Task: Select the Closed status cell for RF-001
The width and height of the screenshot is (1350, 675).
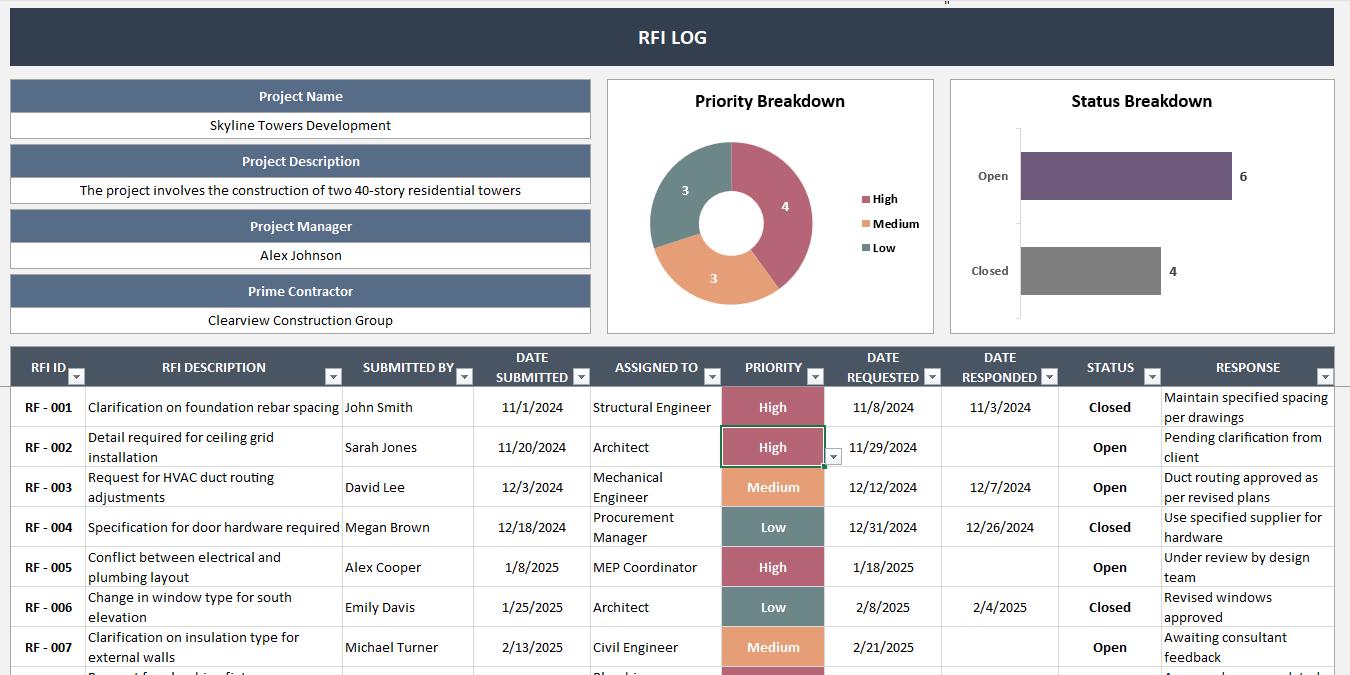Action: point(1110,407)
